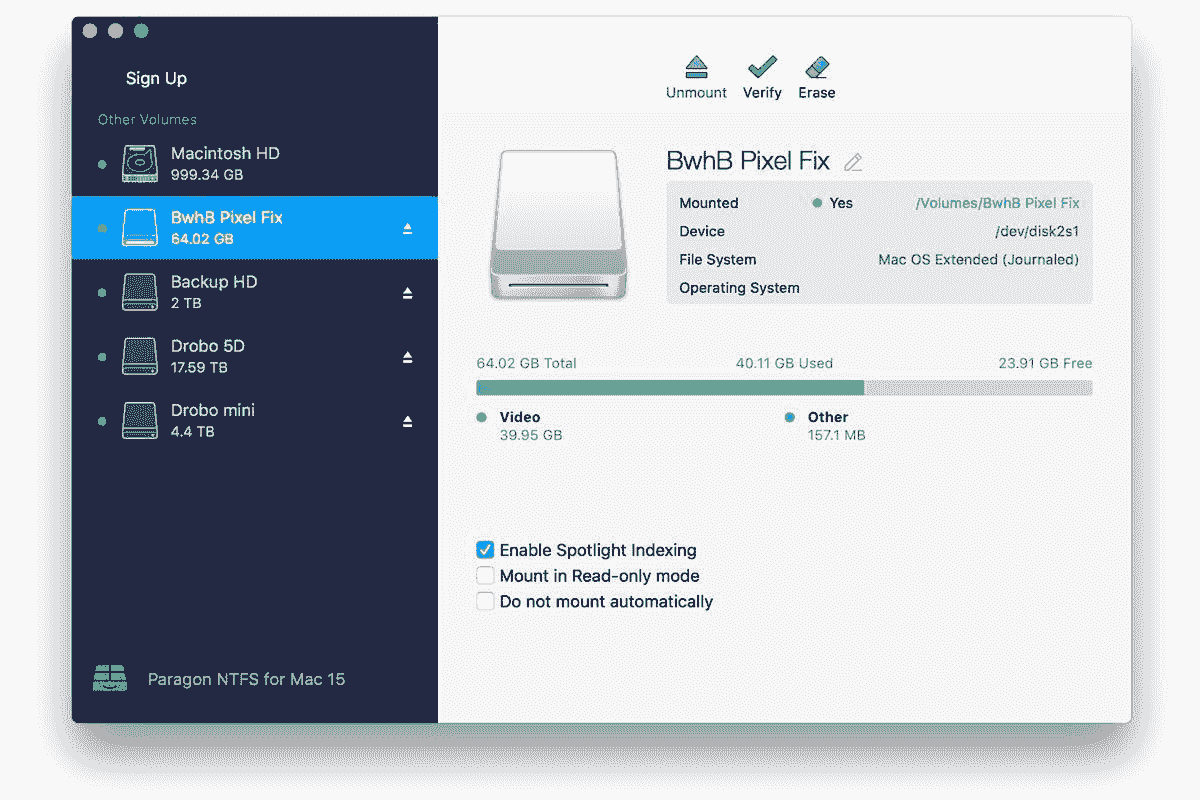Screen dimensions: 1200x800
Task: Click the /Volumes/BwhB Pixel Fix mount path
Action: [1001, 202]
